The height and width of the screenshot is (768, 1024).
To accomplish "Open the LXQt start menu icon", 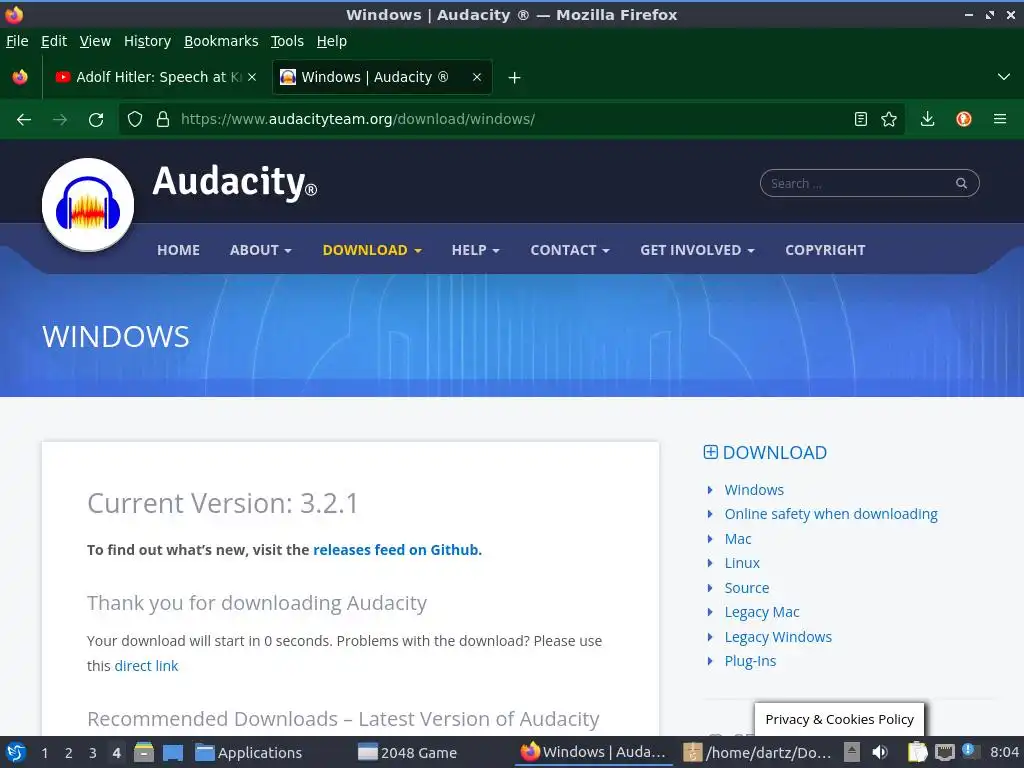I will [x=16, y=752].
